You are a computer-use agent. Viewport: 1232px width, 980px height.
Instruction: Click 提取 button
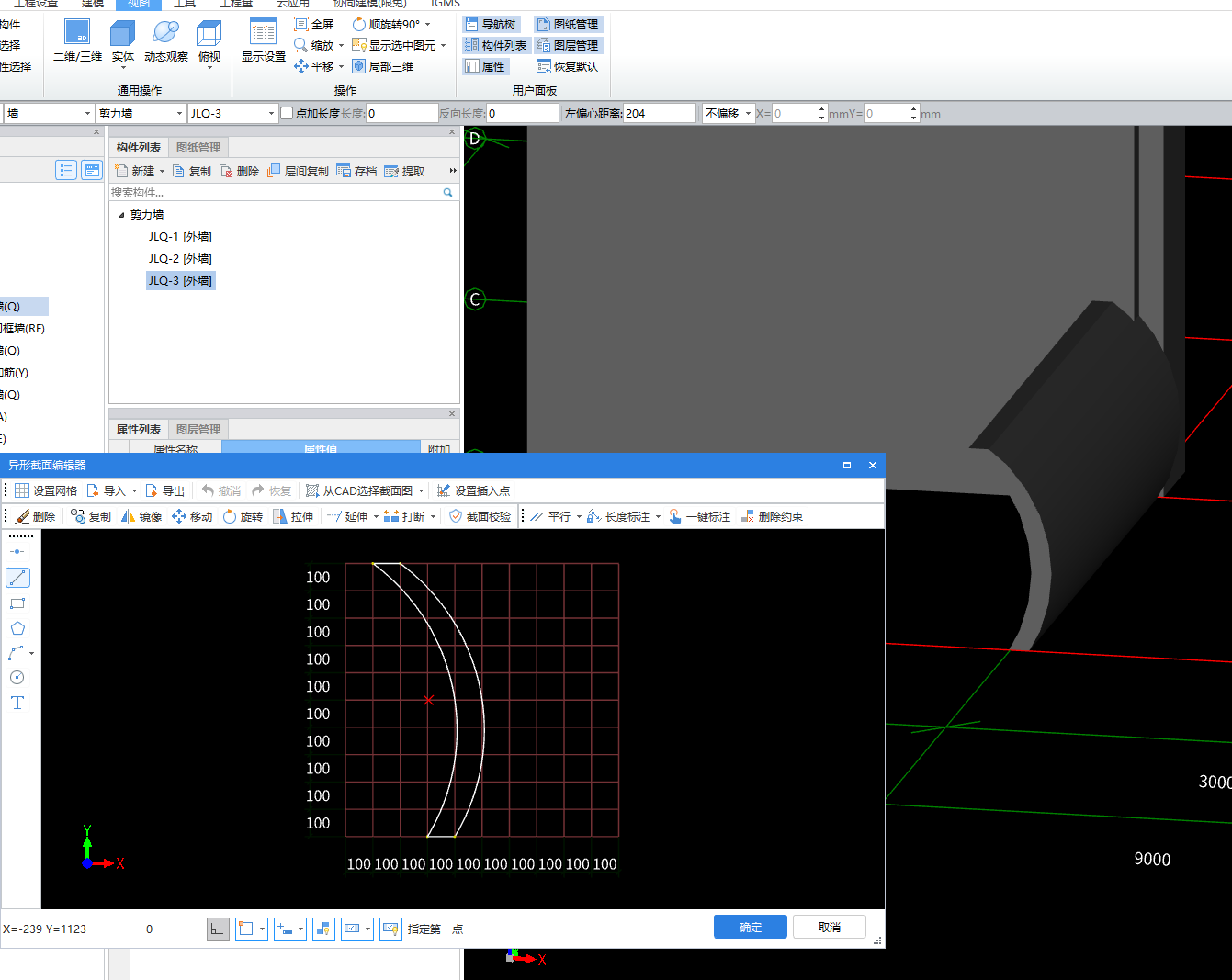[x=404, y=171]
